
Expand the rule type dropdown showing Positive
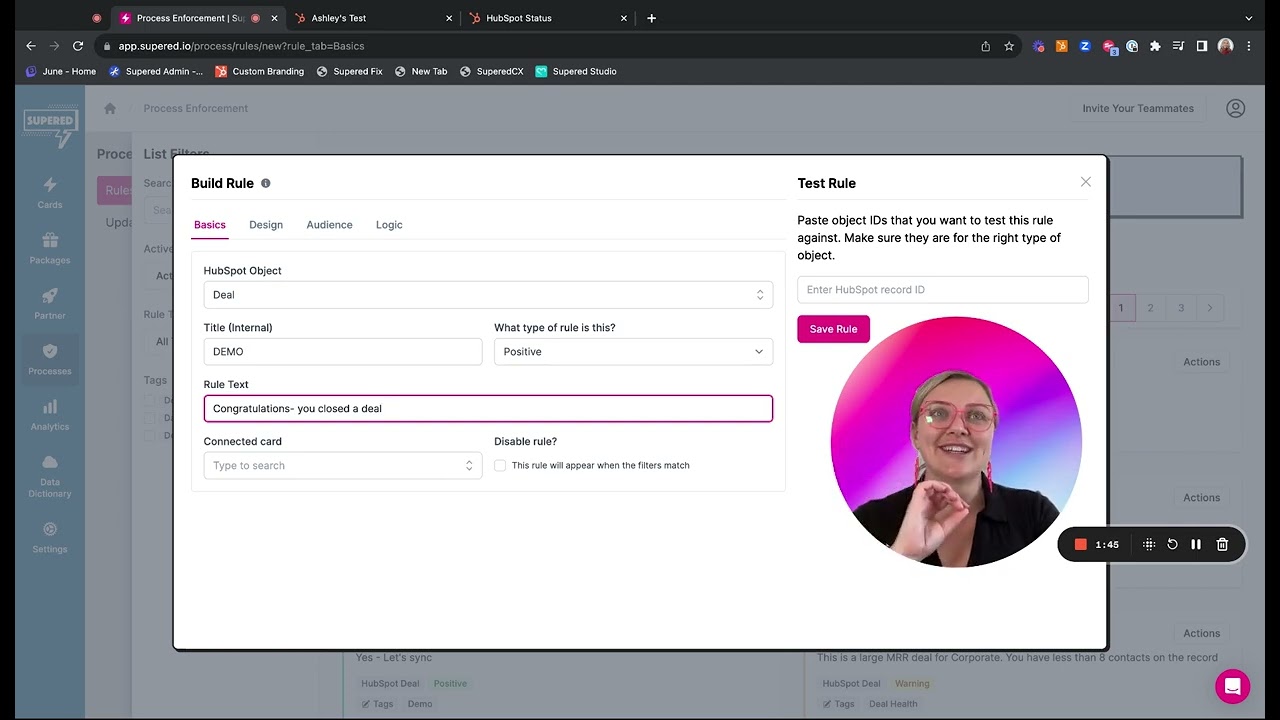632,351
